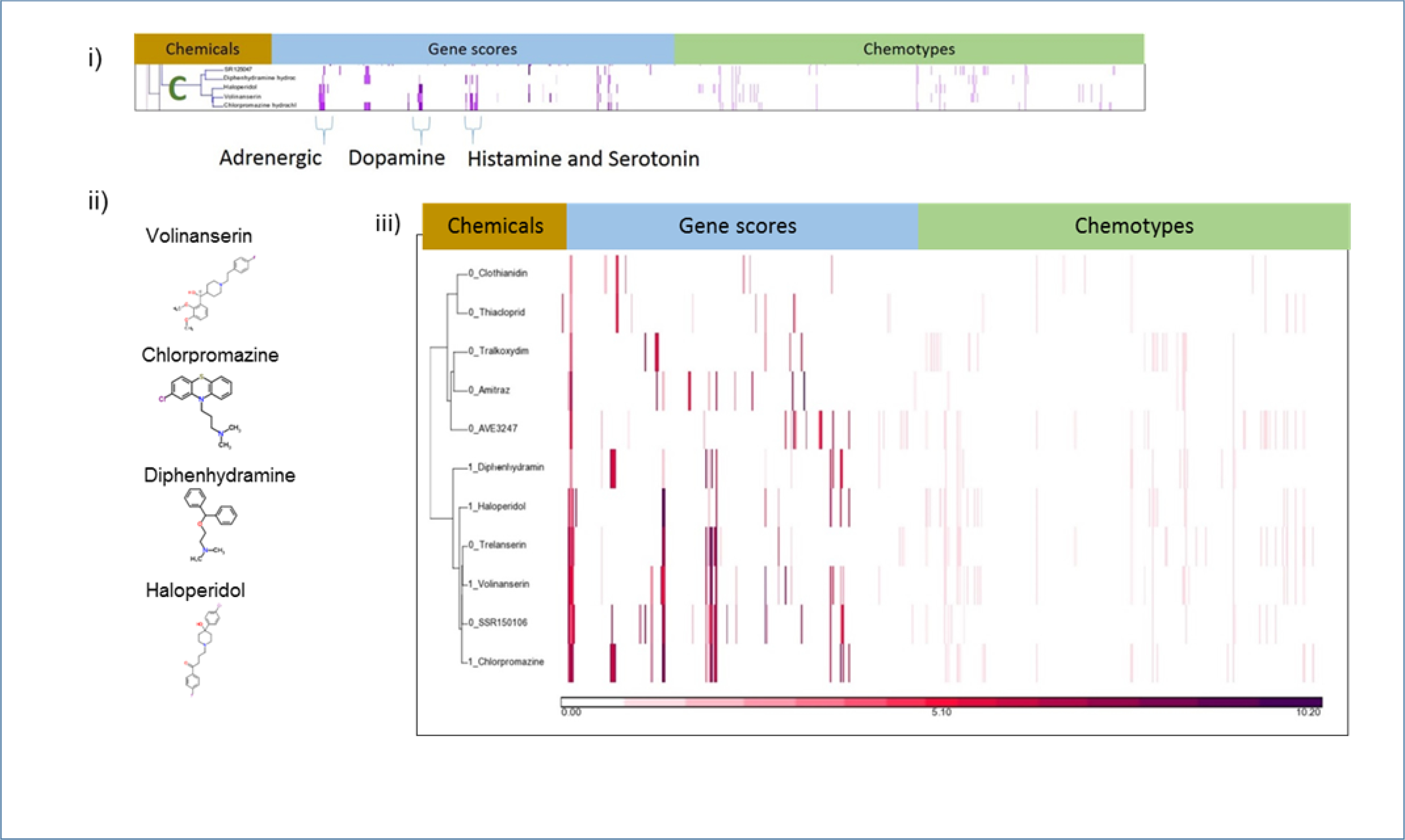Click Haloperidol label in panel i tree
This screenshot has height=840, width=1405.
coord(240,87)
